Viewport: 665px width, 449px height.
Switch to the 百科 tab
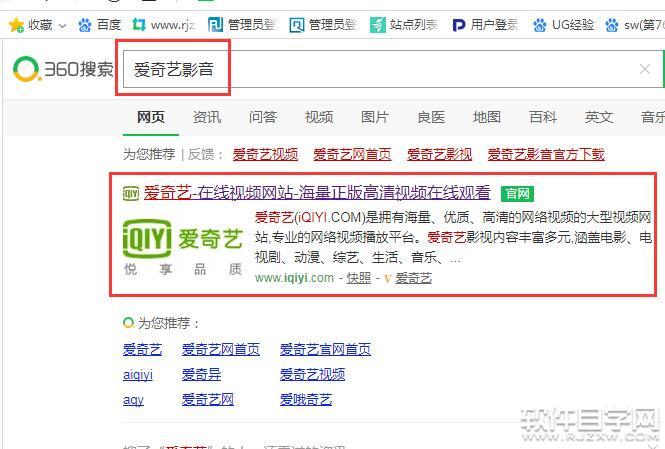click(x=543, y=117)
